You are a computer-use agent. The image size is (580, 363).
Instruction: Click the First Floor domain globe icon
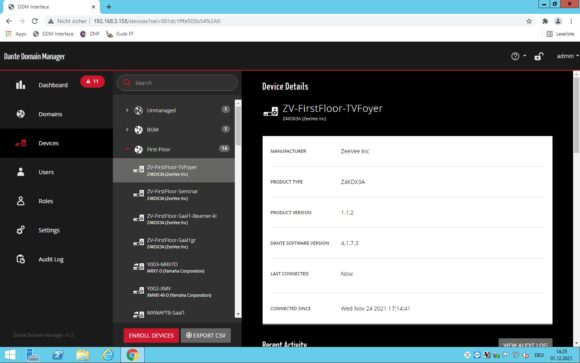click(138, 149)
